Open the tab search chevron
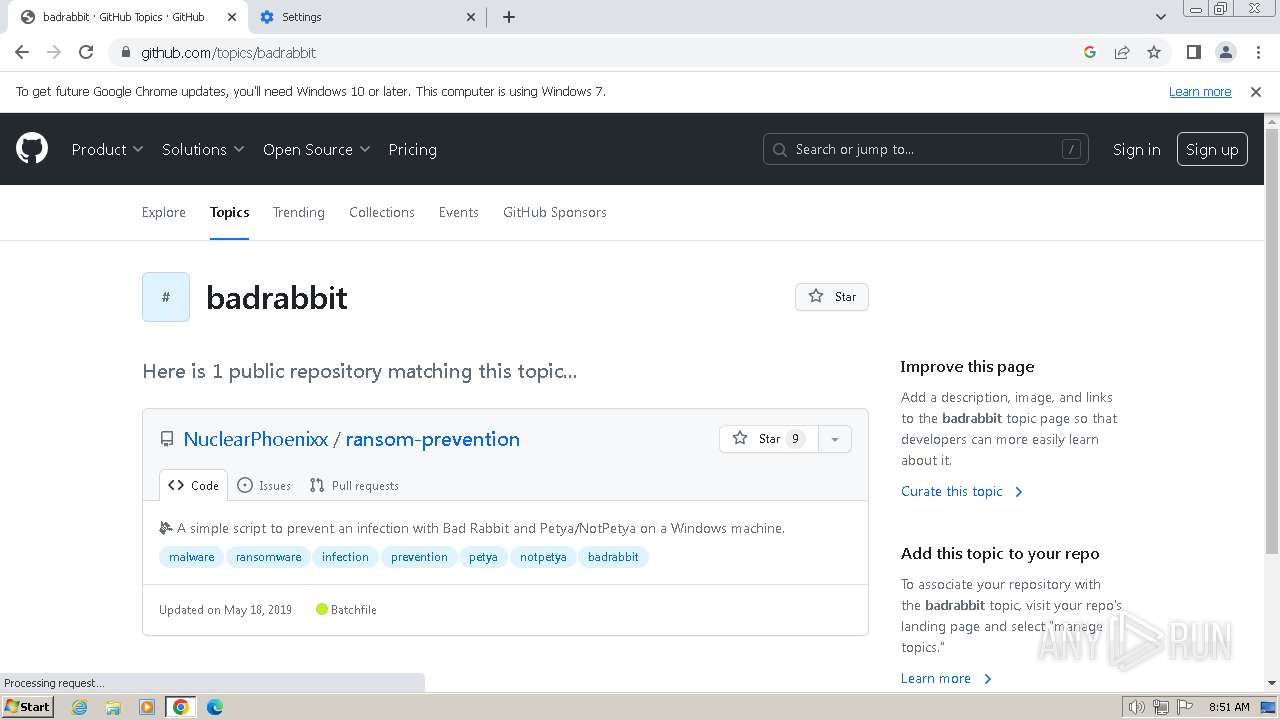Viewport: 1280px width, 720px height. click(x=1160, y=17)
